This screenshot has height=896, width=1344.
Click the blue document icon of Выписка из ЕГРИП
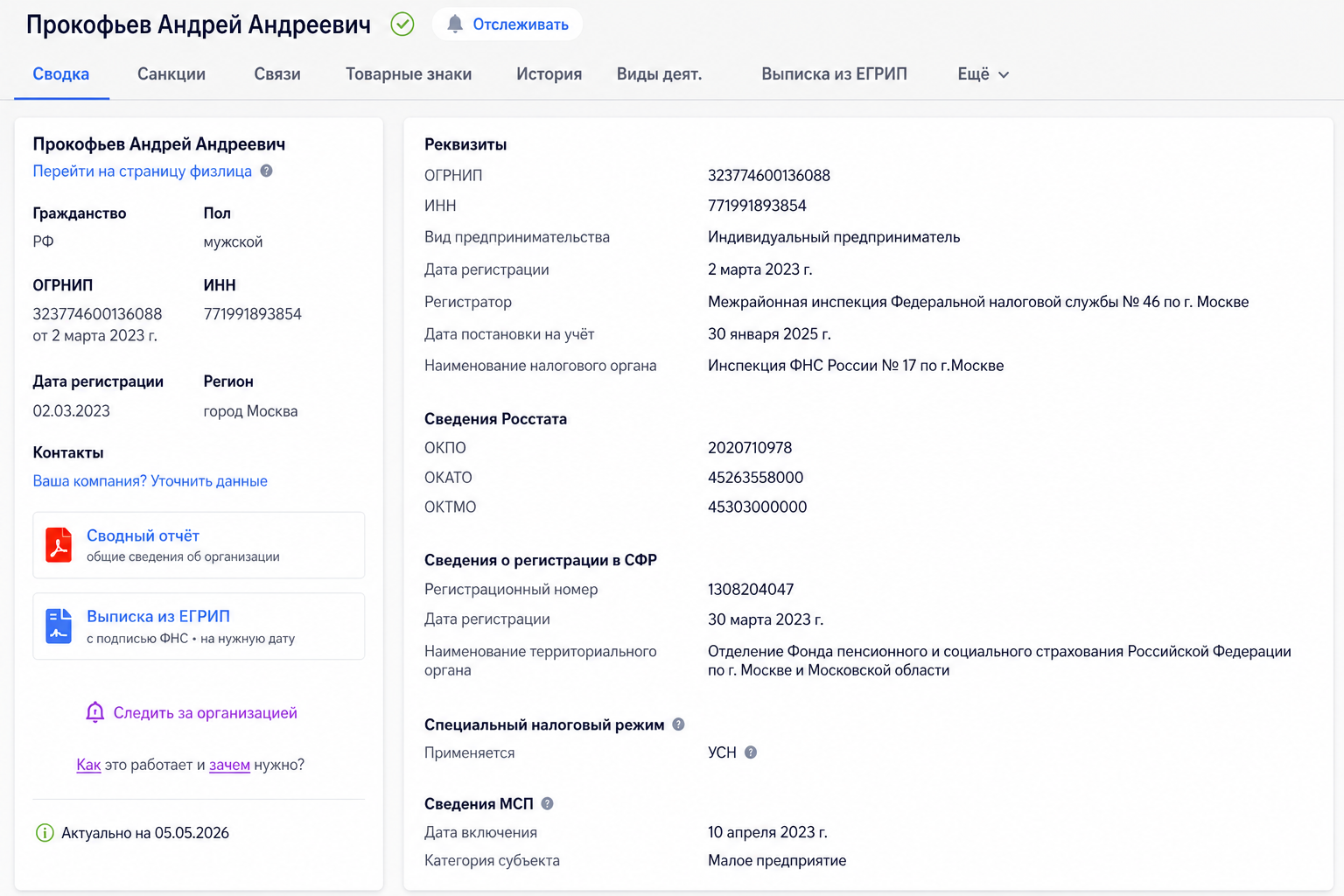pos(59,626)
